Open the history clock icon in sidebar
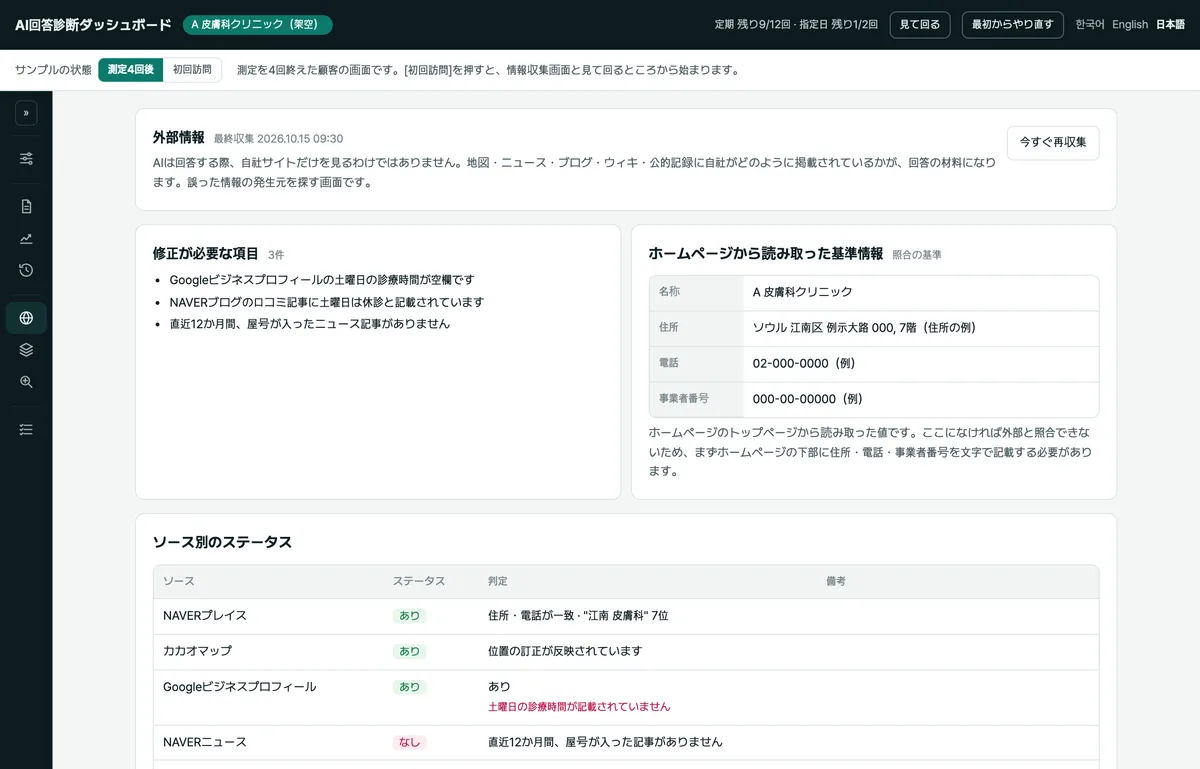This screenshot has height=769, width=1200. coord(26,270)
